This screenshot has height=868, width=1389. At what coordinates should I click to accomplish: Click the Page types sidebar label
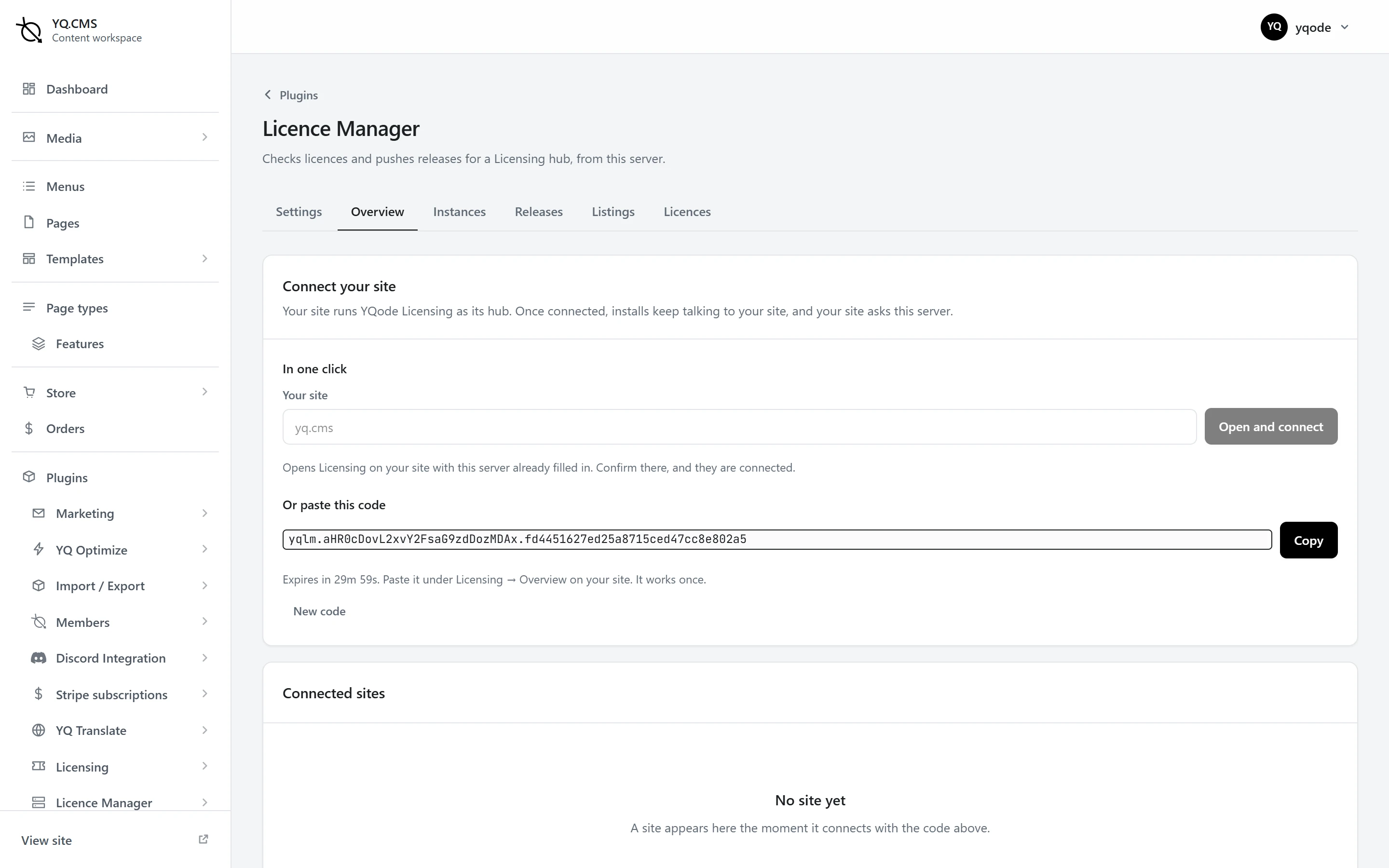[x=77, y=308]
